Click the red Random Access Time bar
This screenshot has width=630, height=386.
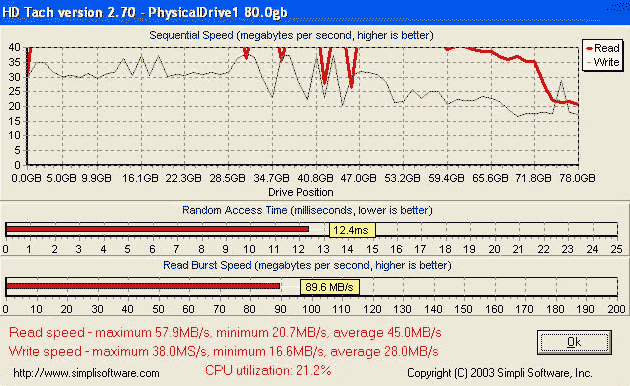pyautogui.click(x=158, y=229)
